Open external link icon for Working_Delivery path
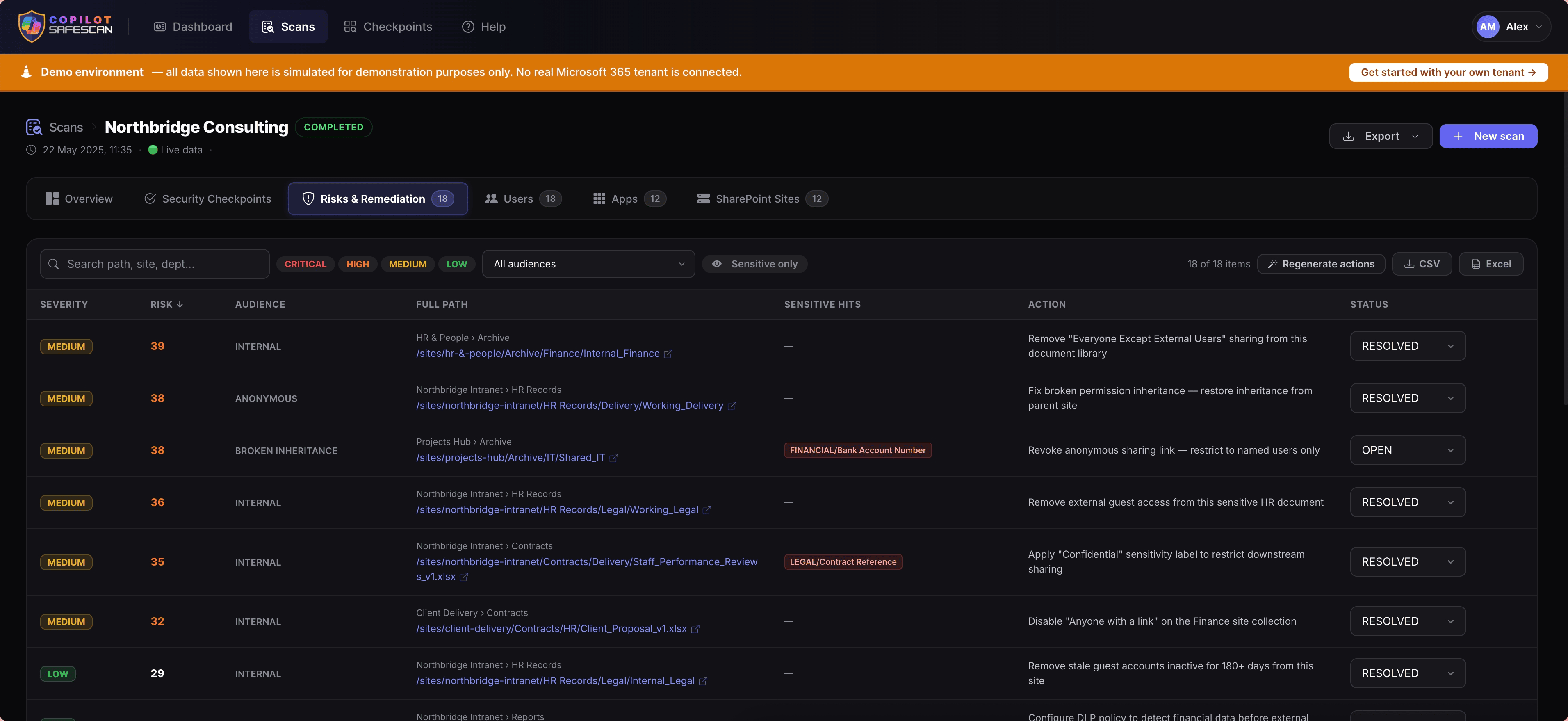The image size is (1568, 721). coord(732,406)
